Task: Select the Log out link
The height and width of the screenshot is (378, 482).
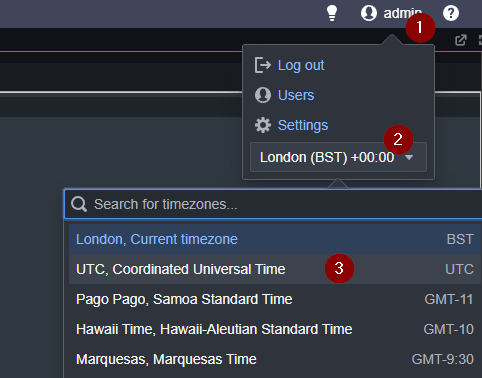Action: tap(301, 65)
